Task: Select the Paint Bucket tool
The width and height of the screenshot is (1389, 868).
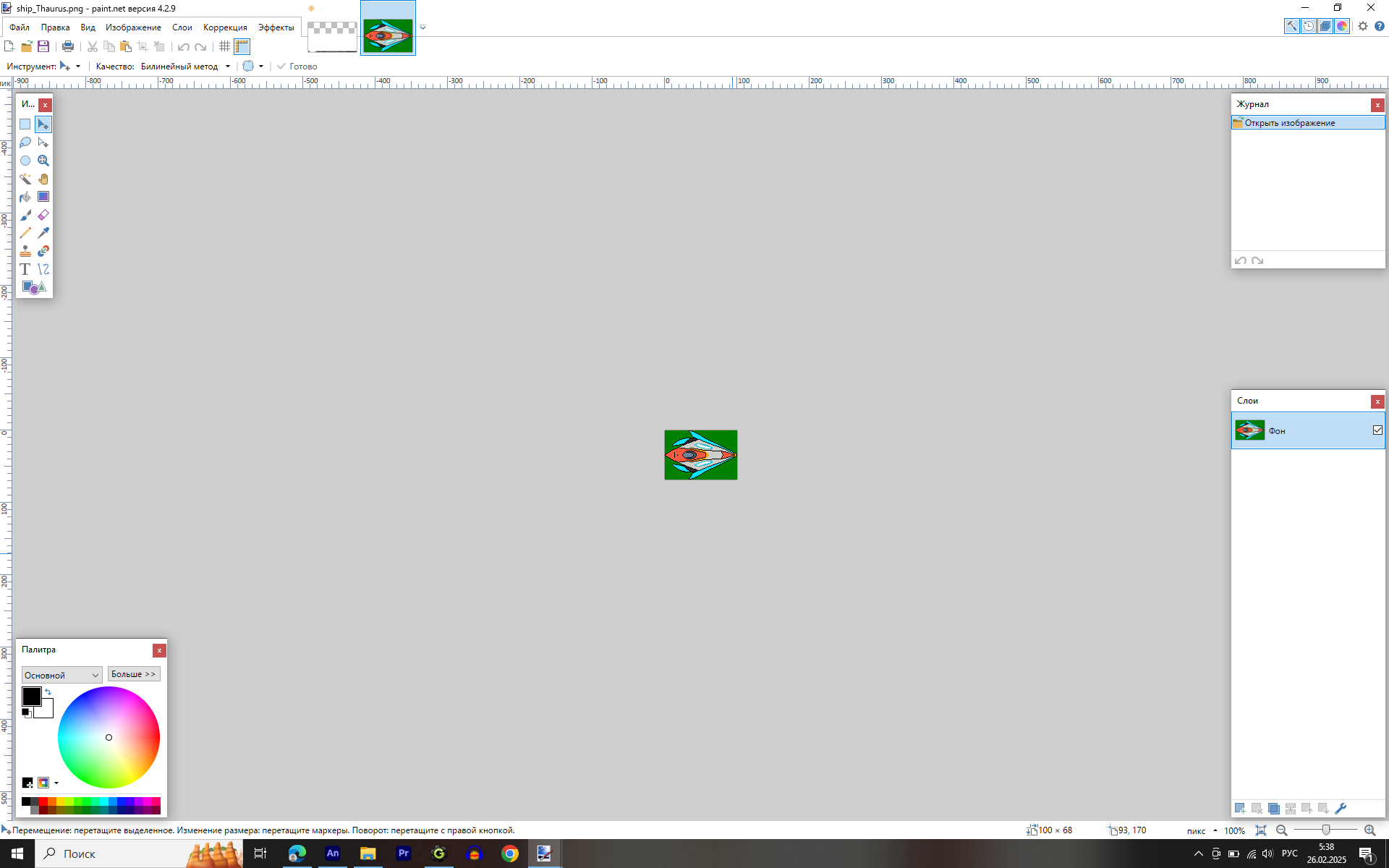Action: pos(25,197)
